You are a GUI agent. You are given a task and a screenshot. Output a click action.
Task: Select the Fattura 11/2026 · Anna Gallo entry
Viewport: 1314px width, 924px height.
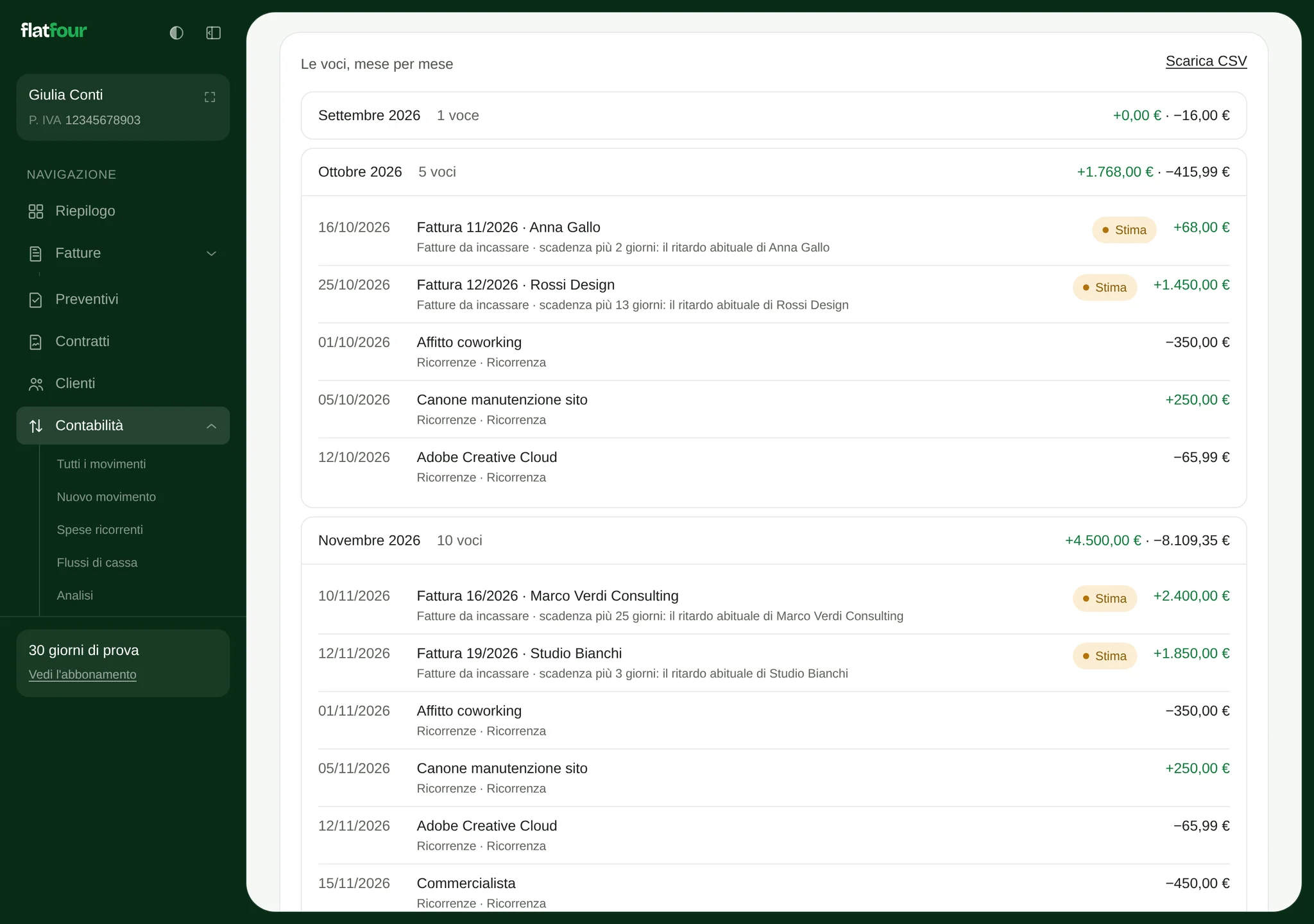point(774,237)
